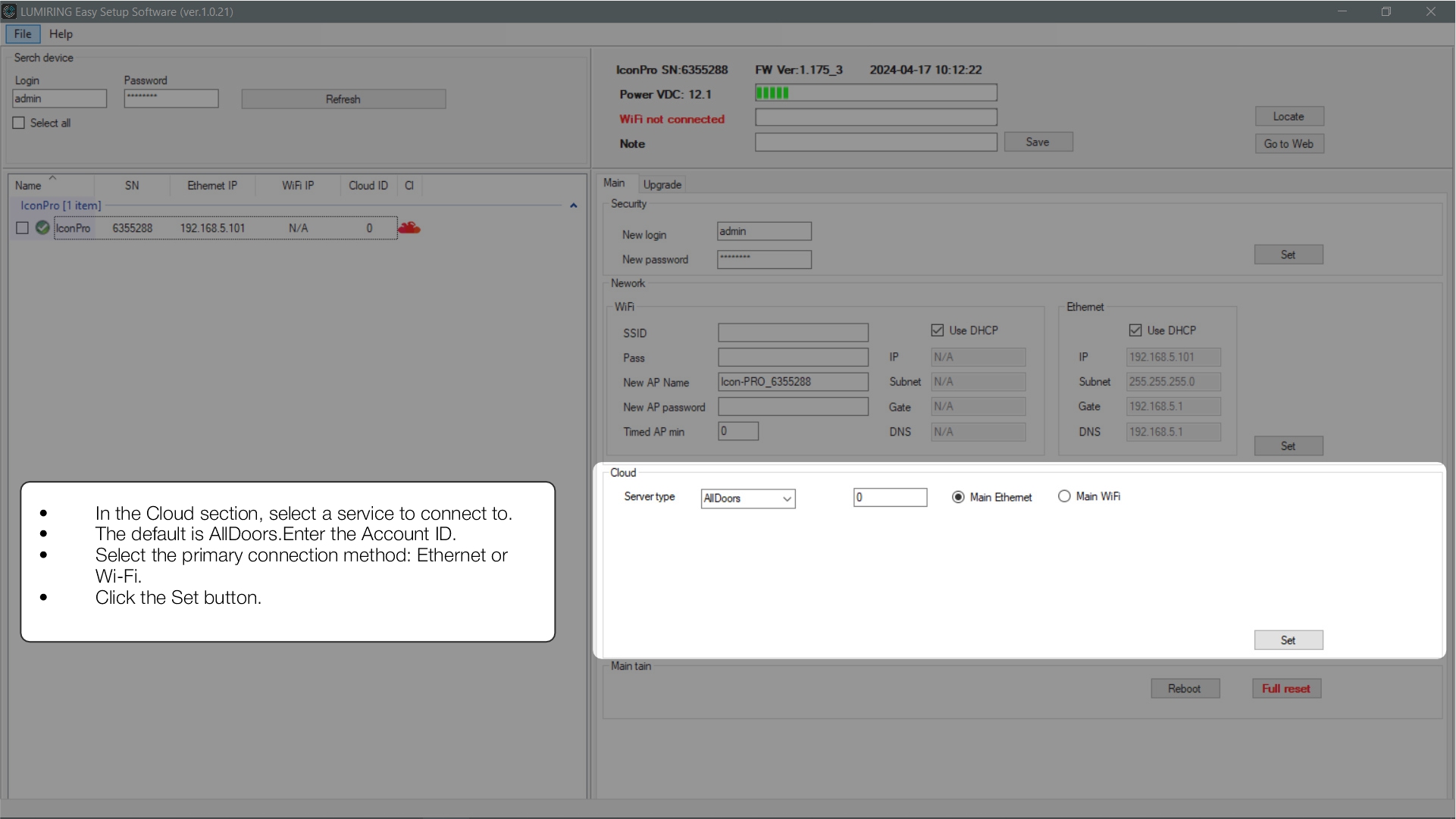This screenshot has width=1456, height=819.
Task: Click the Timed AP min field
Action: click(x=738, y=431)
